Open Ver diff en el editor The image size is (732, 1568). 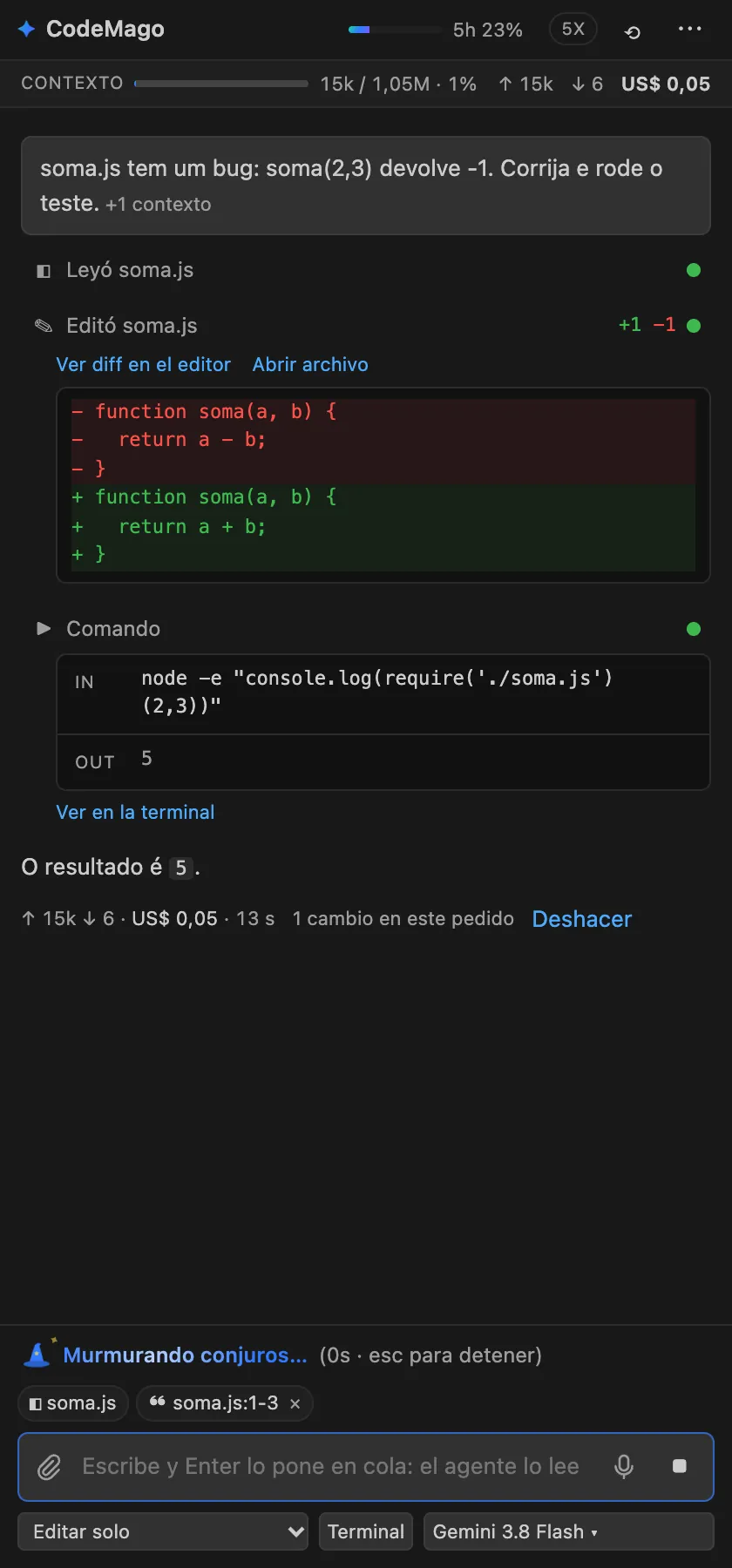pos(144,364)
